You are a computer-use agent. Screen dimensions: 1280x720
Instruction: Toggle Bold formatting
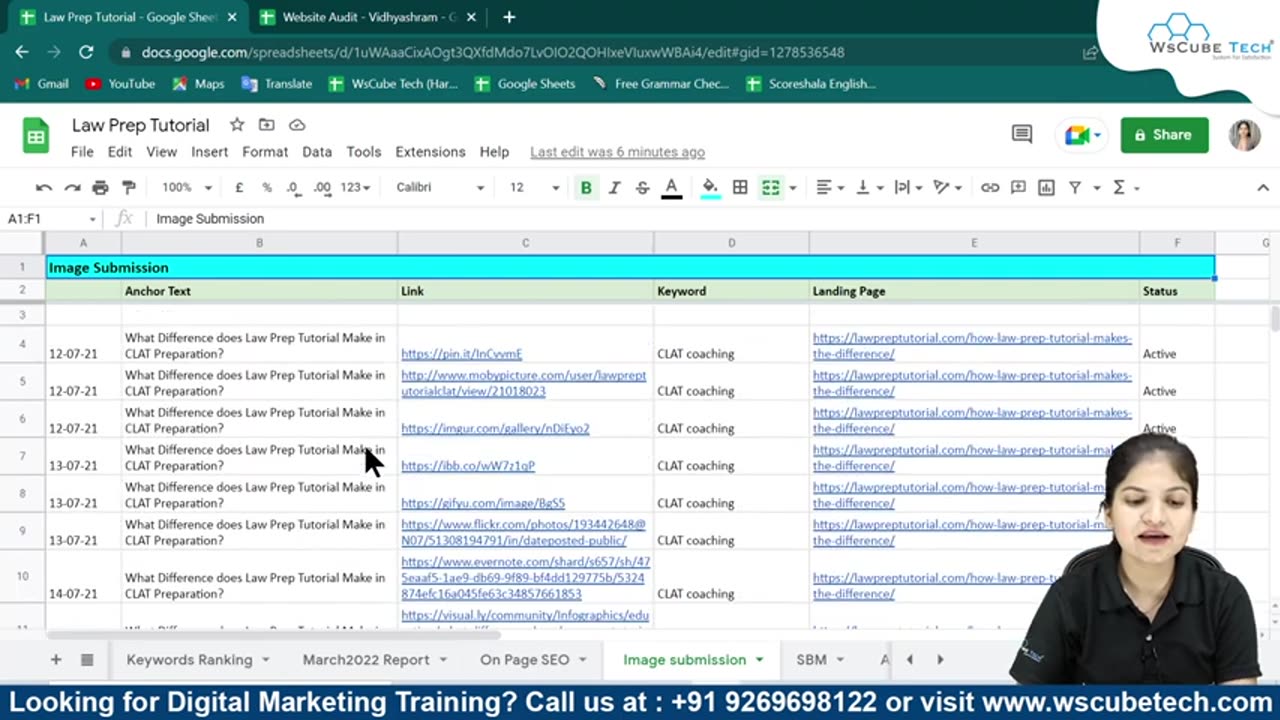pos(586,187)
